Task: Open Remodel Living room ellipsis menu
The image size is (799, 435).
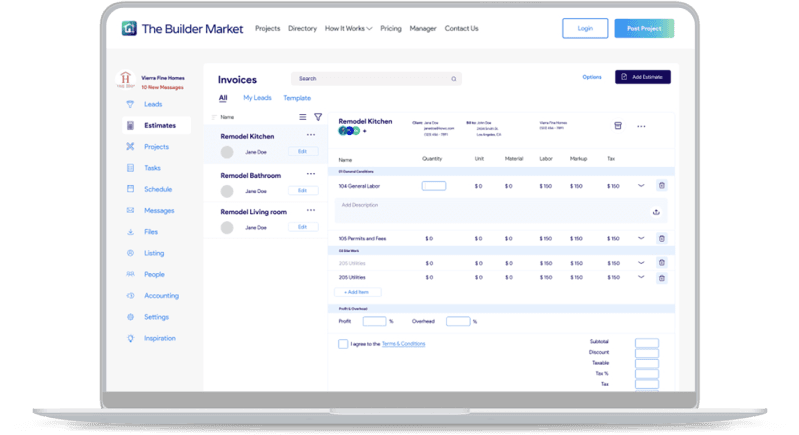Action: pos(311,210)
